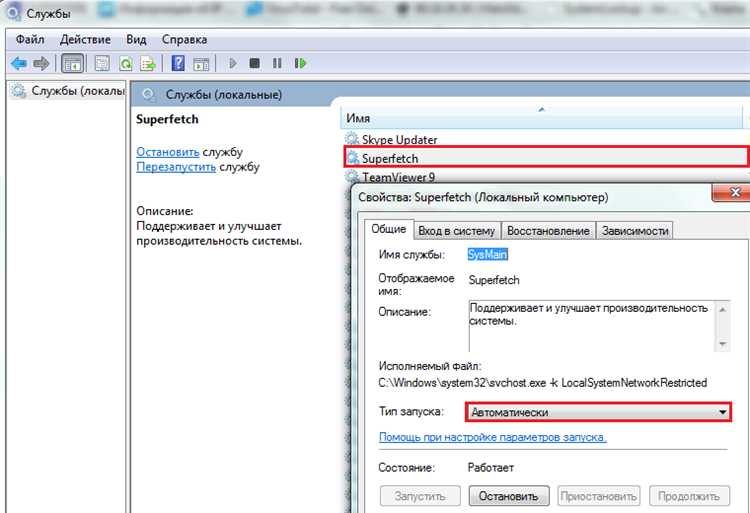Toggle the Action pane toolbar icon
The height and width of the screenshot is (513, 750).
coord(201,64)
